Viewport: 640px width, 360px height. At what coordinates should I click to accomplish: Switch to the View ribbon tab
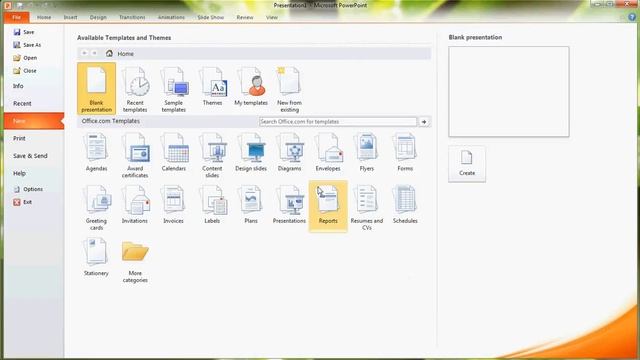[x=272, y=17]
